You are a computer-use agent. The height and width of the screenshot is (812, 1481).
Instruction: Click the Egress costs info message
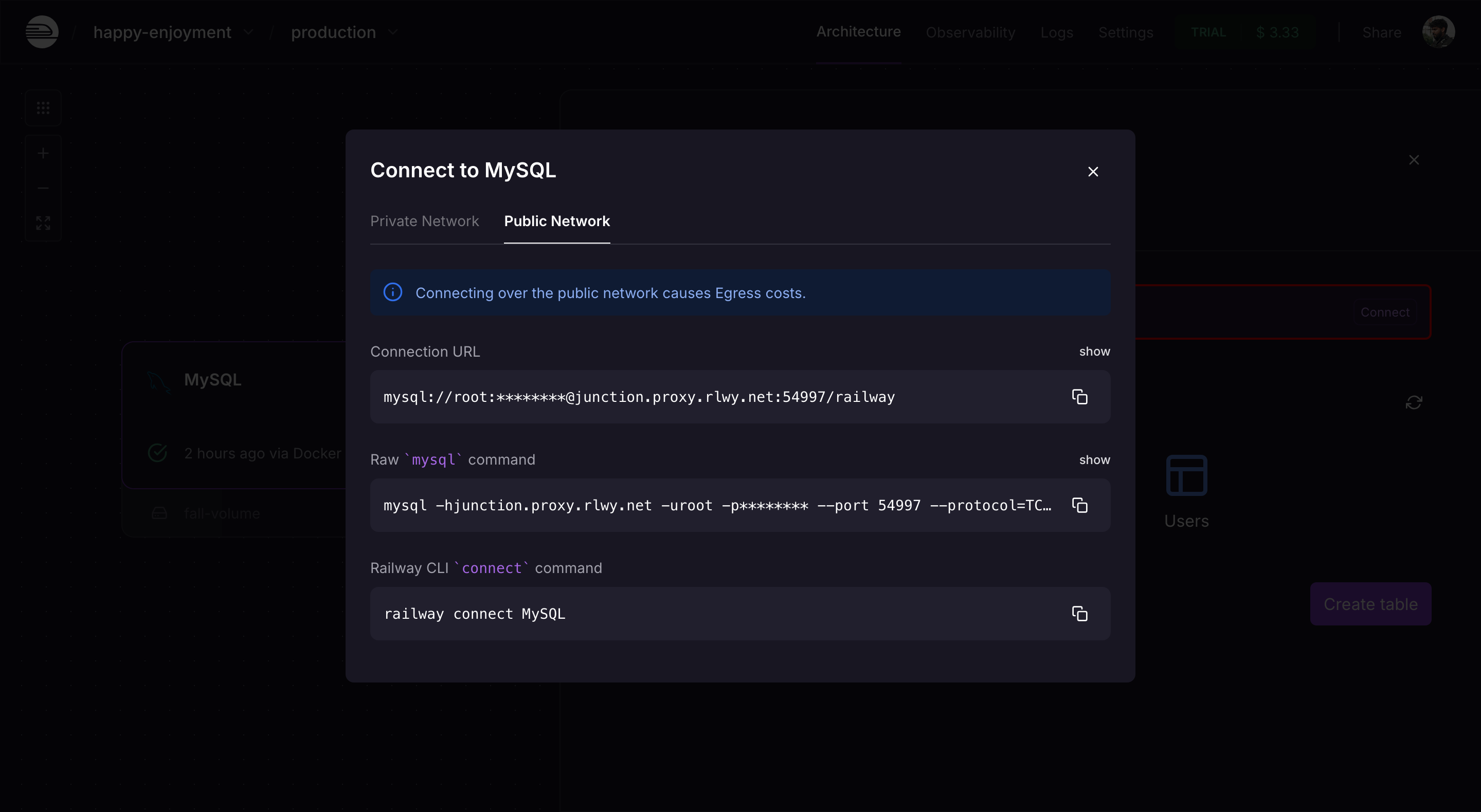(610, 293)
